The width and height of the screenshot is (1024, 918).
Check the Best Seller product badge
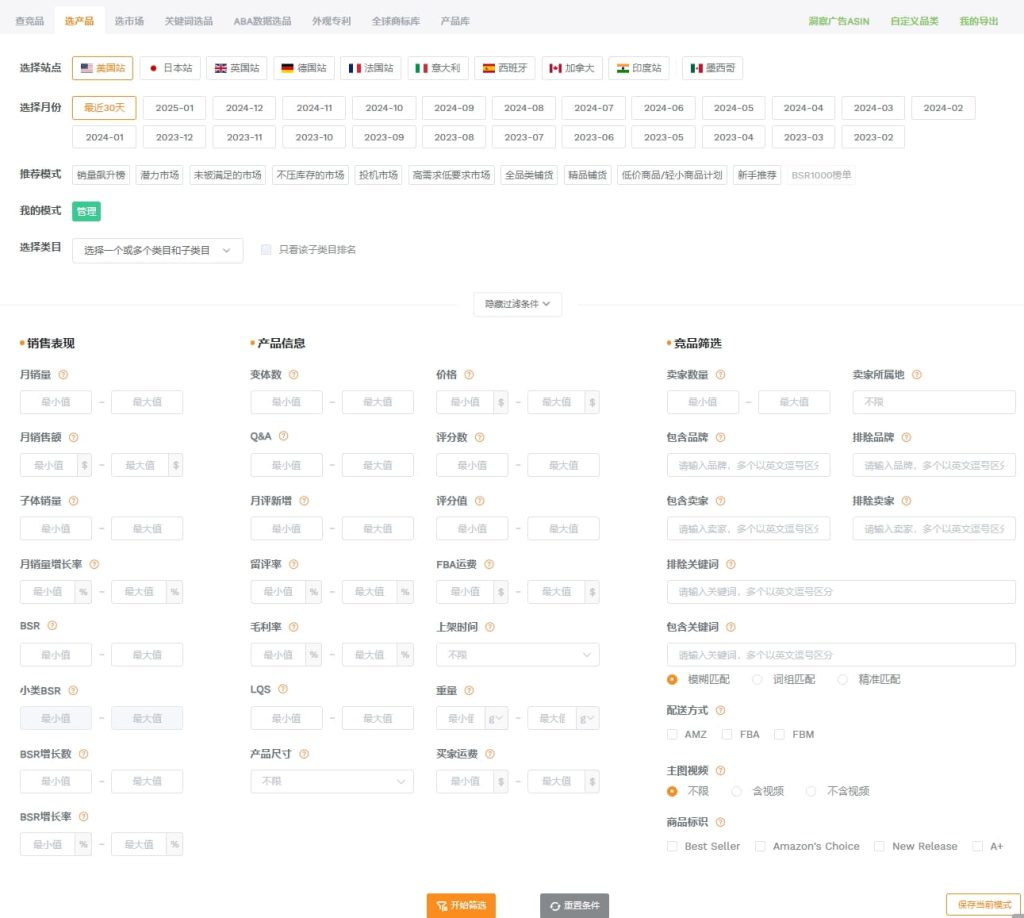coord(672,846)
